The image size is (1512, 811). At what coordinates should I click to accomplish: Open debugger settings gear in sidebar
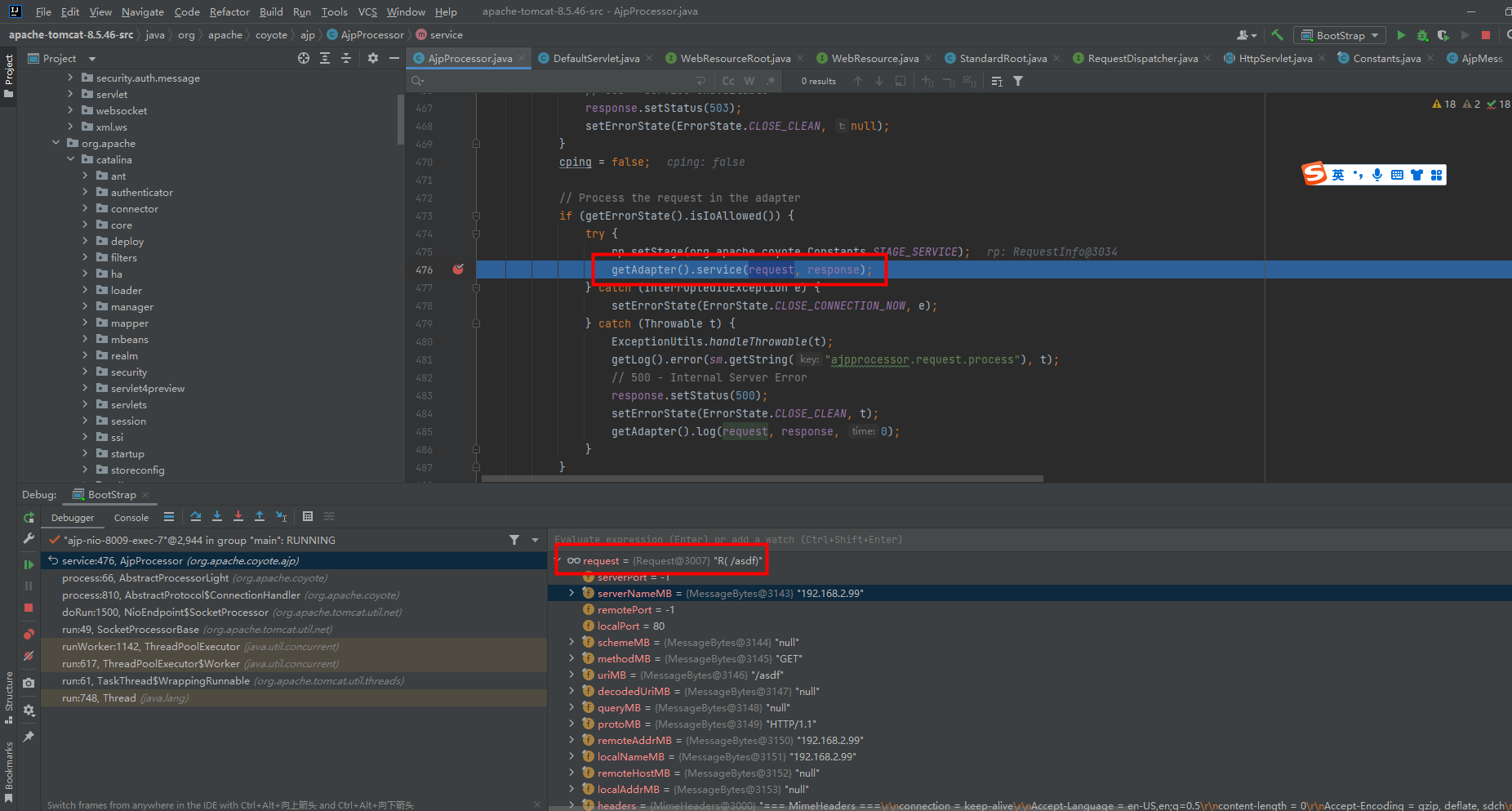point(29,710)
